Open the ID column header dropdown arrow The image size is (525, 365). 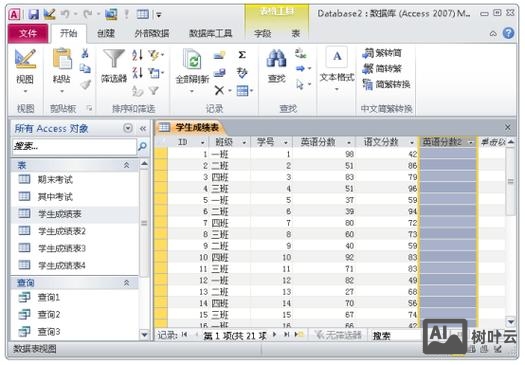click(203, 143)
